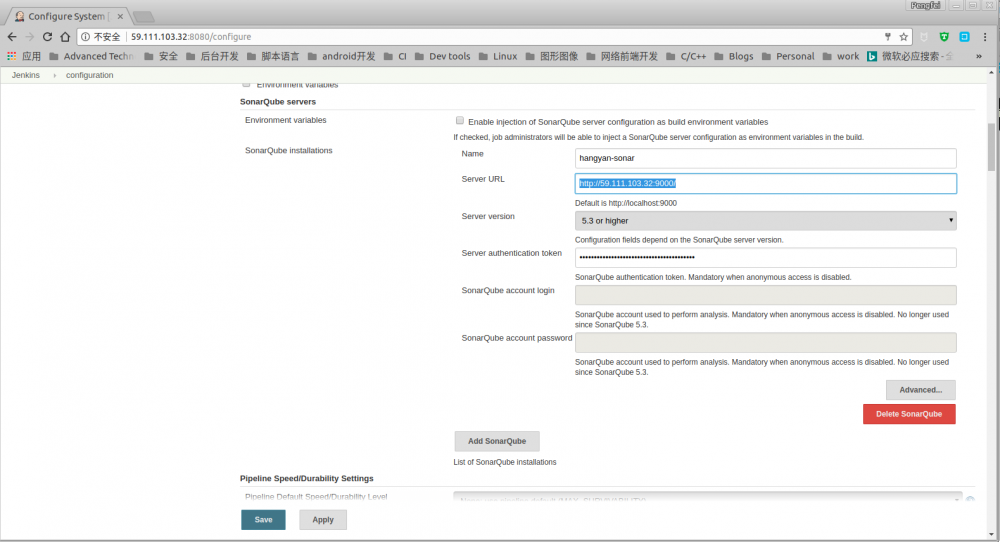Open the Advanced Techn bookmark folder
Screen dimensions: 1000x542
[x=91, y=56]
